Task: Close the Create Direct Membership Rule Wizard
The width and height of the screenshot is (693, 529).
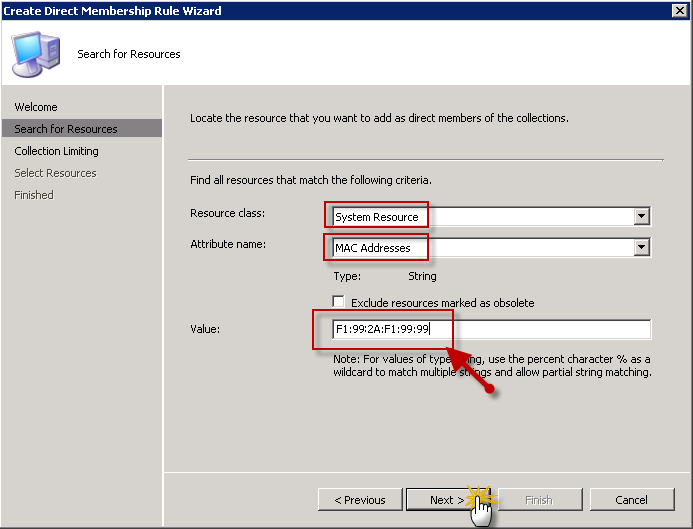Action: 678,10
